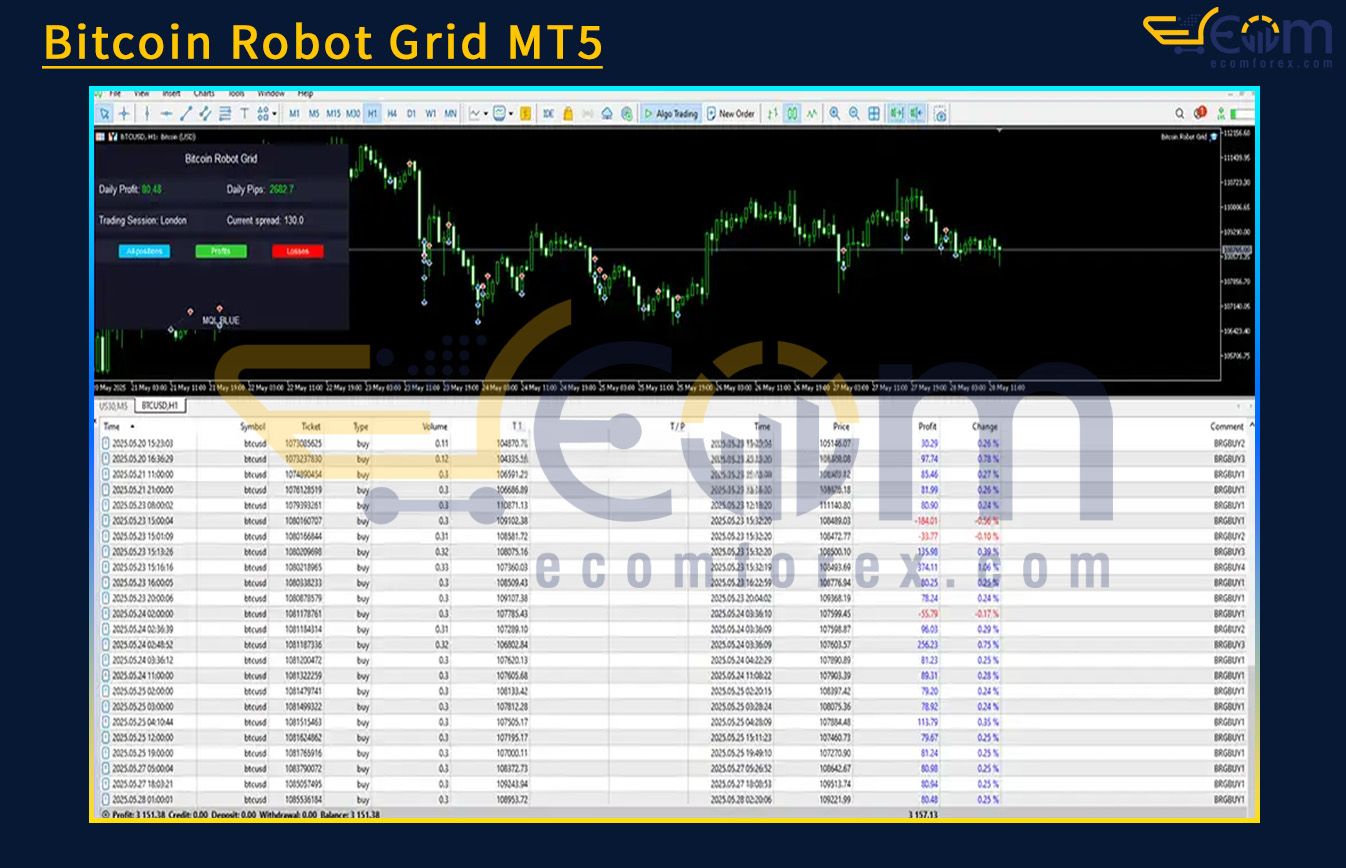The width and height of the screenshot is (1346, 868).
Task: Zoom in on the chart
Action: [835, 114]
